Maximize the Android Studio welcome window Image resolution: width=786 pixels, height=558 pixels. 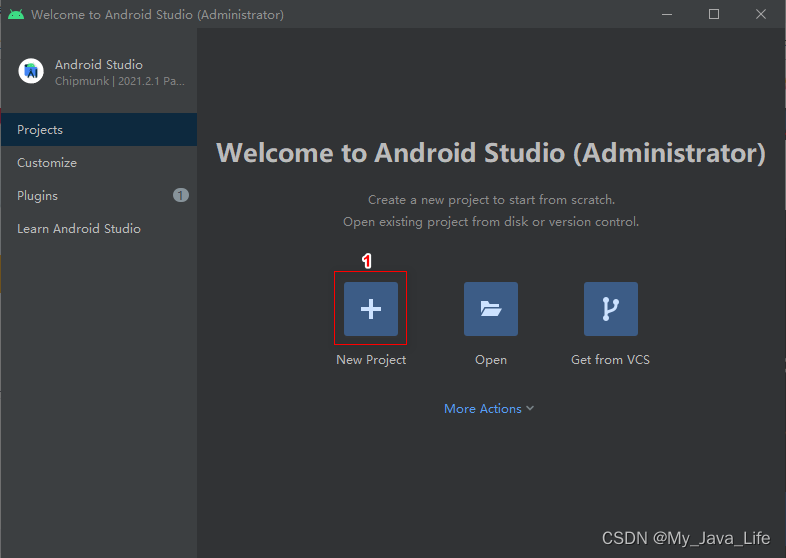(714, 15)
